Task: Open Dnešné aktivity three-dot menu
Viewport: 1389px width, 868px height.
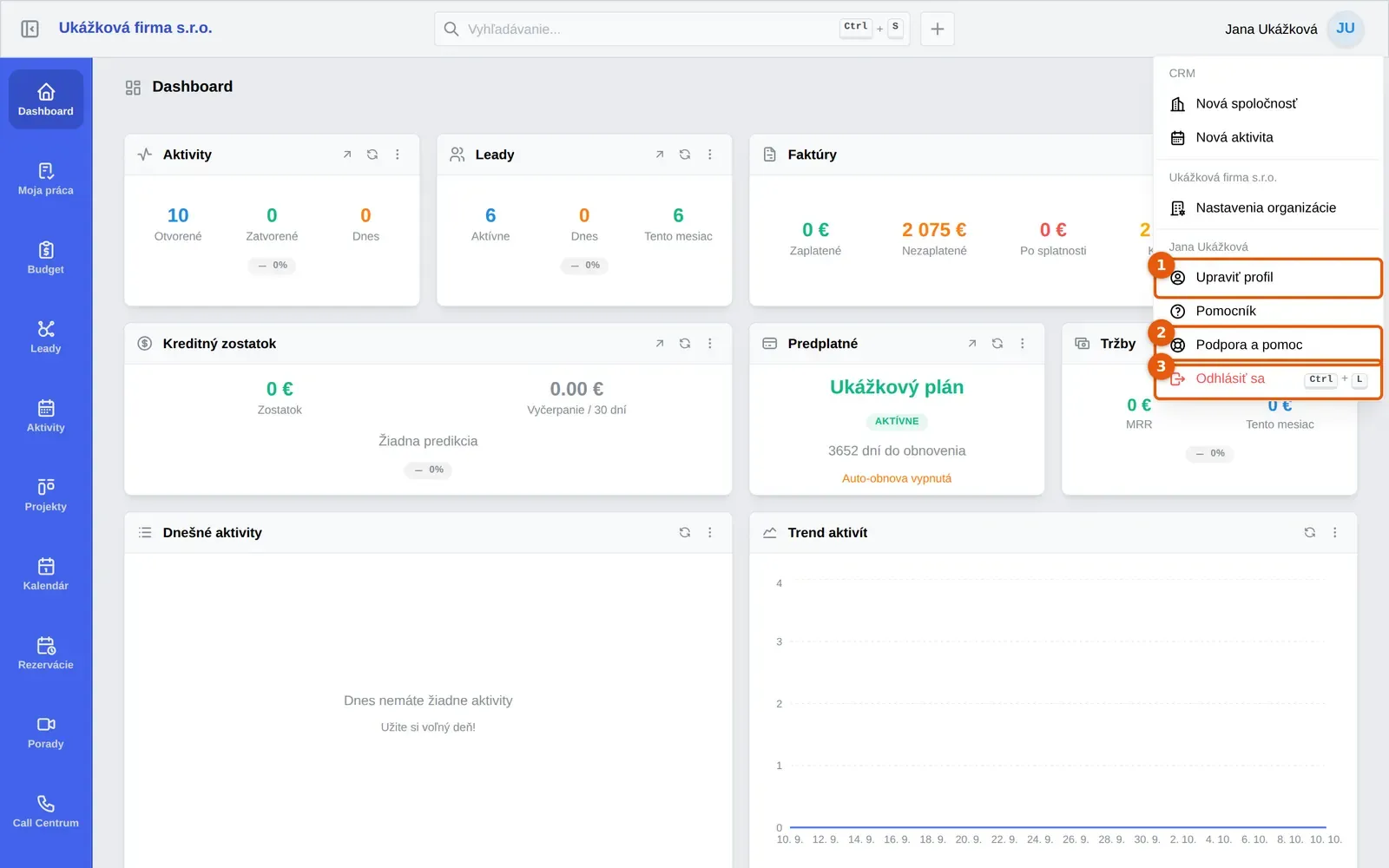Action: click(710, 533)
